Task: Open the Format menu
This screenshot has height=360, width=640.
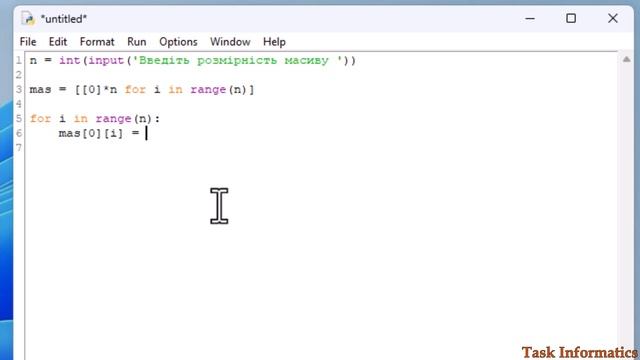Action: pyautogui.click(x=97, y=42)
